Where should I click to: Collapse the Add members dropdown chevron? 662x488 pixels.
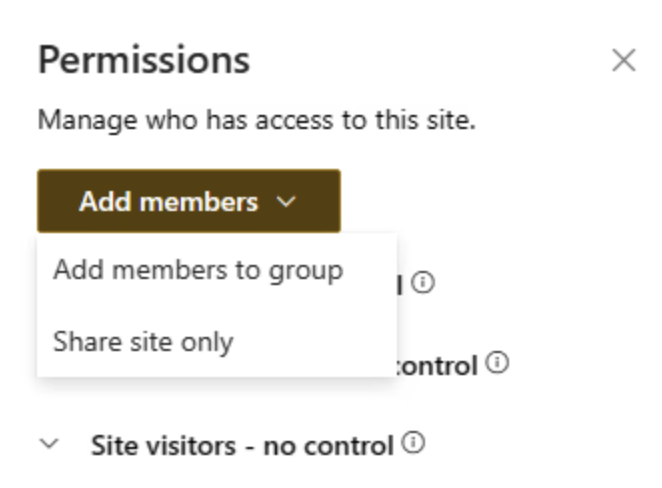pyautogui.click(x=286, y=202)
